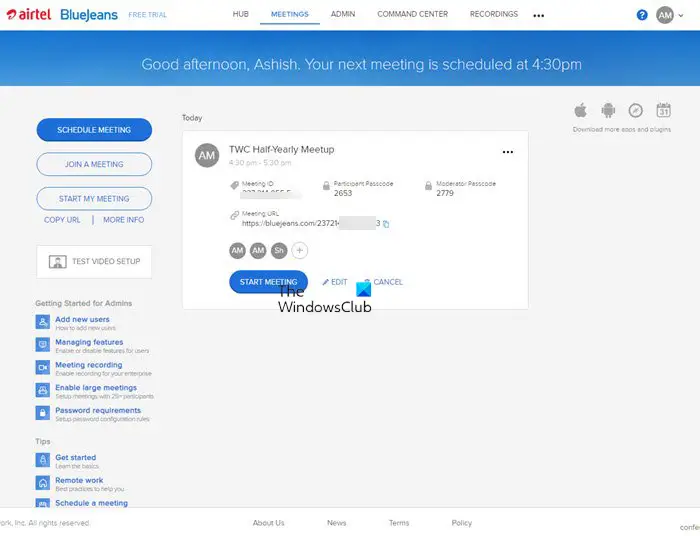Click the Sh participant avatar
Screen dimensions: 700x536
(279, 250)
